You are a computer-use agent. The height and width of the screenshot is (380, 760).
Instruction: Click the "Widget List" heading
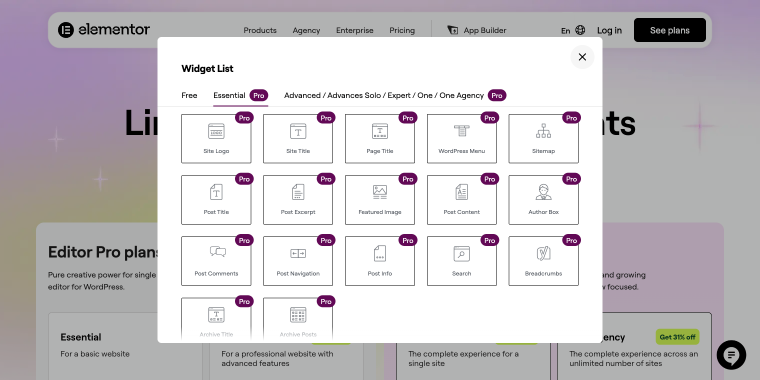pos(207,68)
